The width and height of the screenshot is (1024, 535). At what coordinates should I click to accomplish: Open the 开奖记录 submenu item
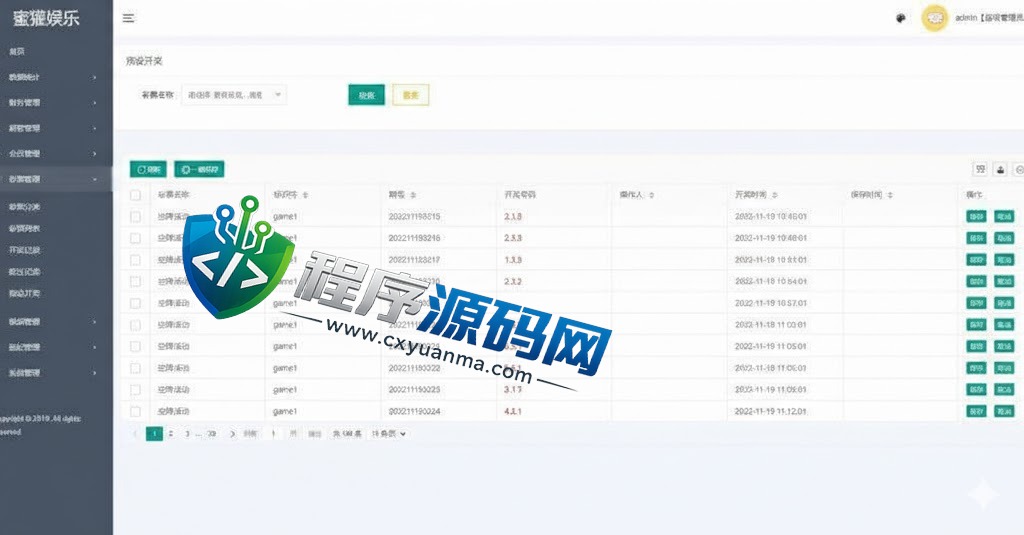point(56,250)
